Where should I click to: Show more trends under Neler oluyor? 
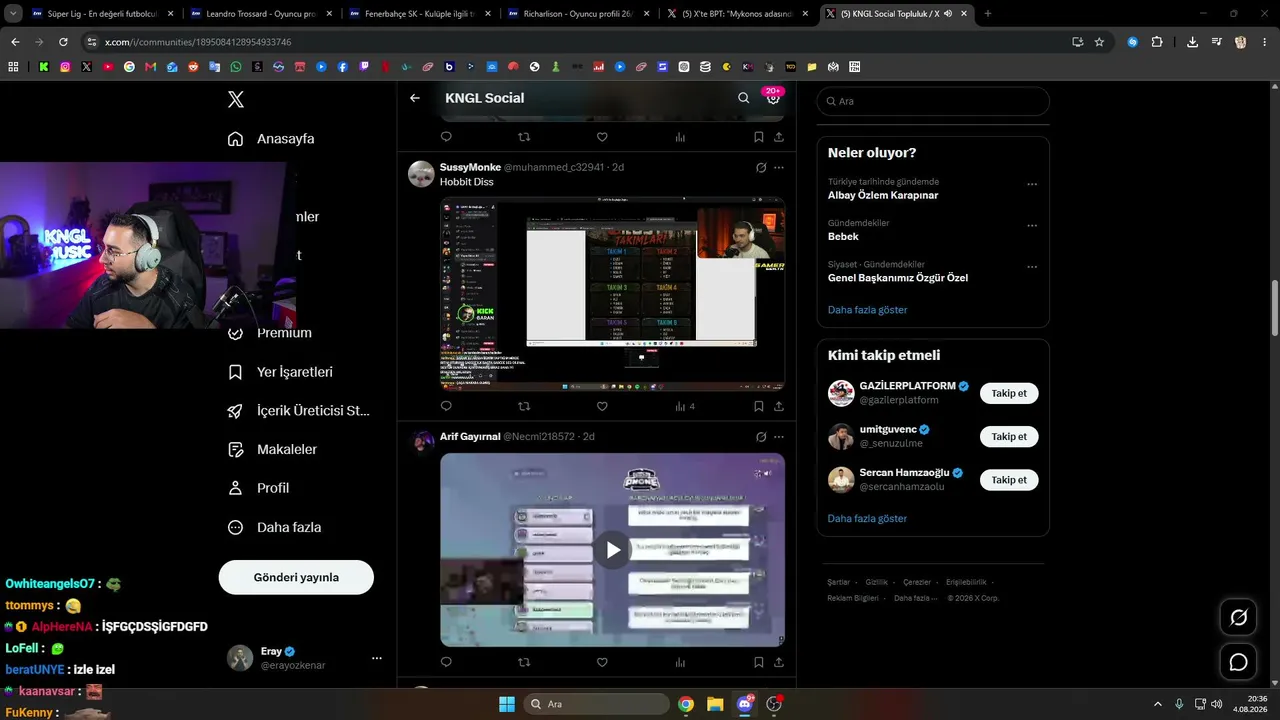point(868,310)
